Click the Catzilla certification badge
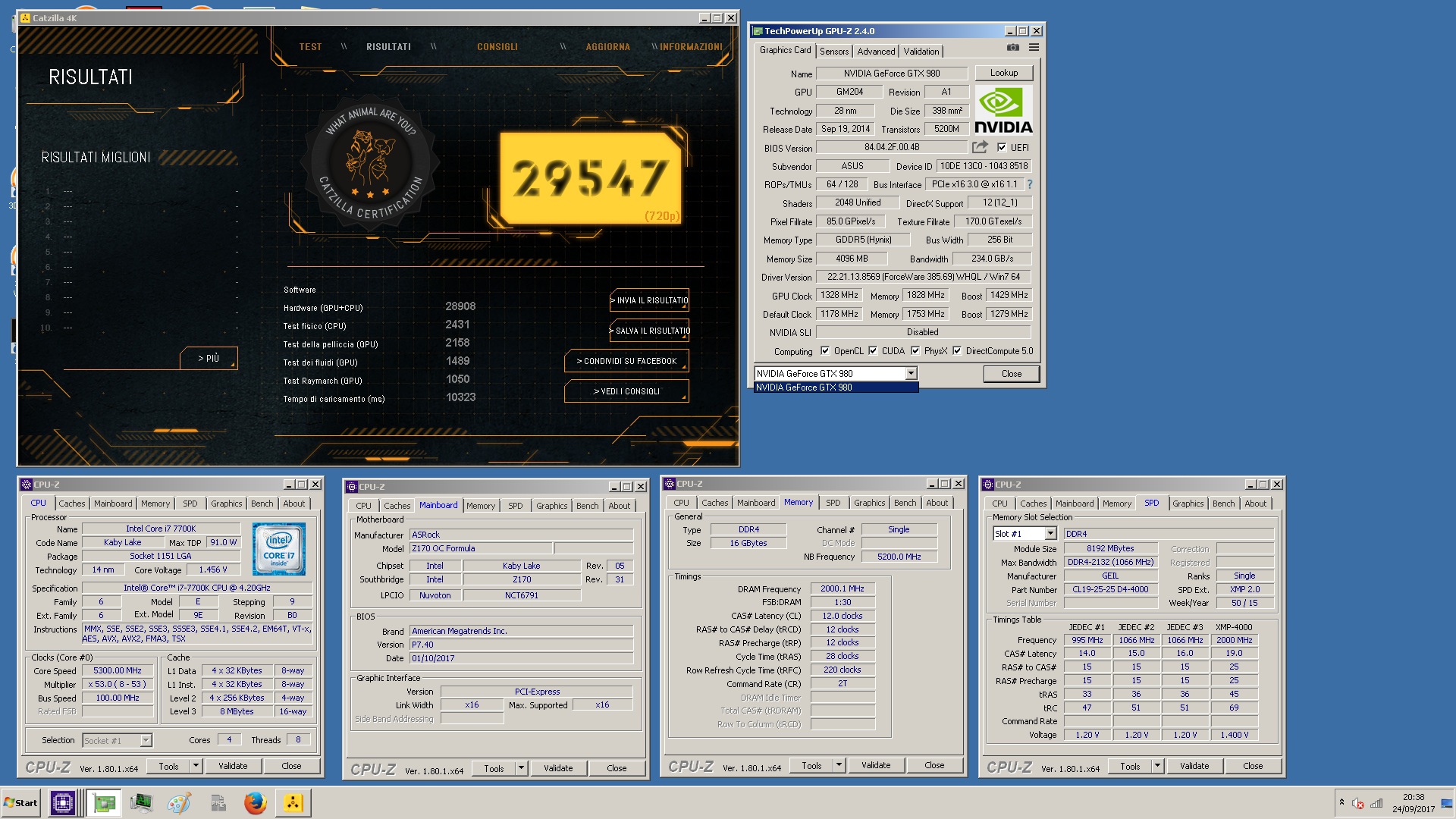 coord(370,164)
